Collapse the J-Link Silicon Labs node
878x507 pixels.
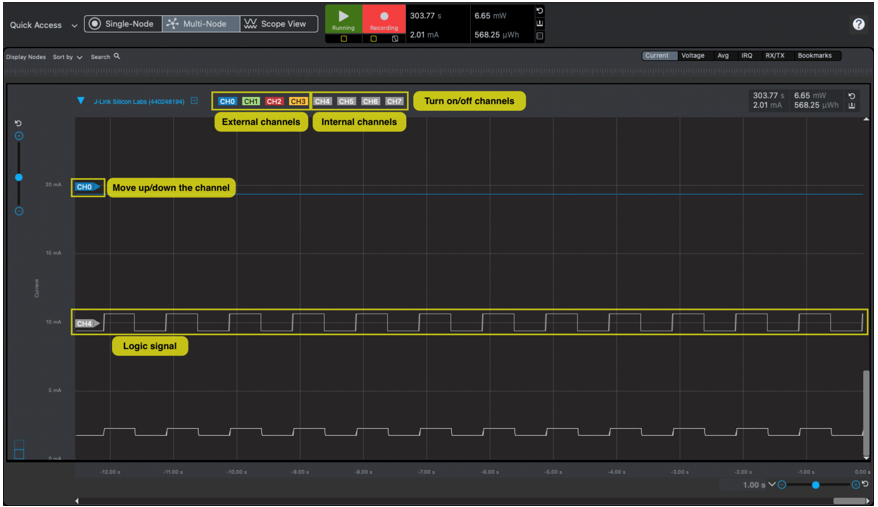tap(81, 101)
